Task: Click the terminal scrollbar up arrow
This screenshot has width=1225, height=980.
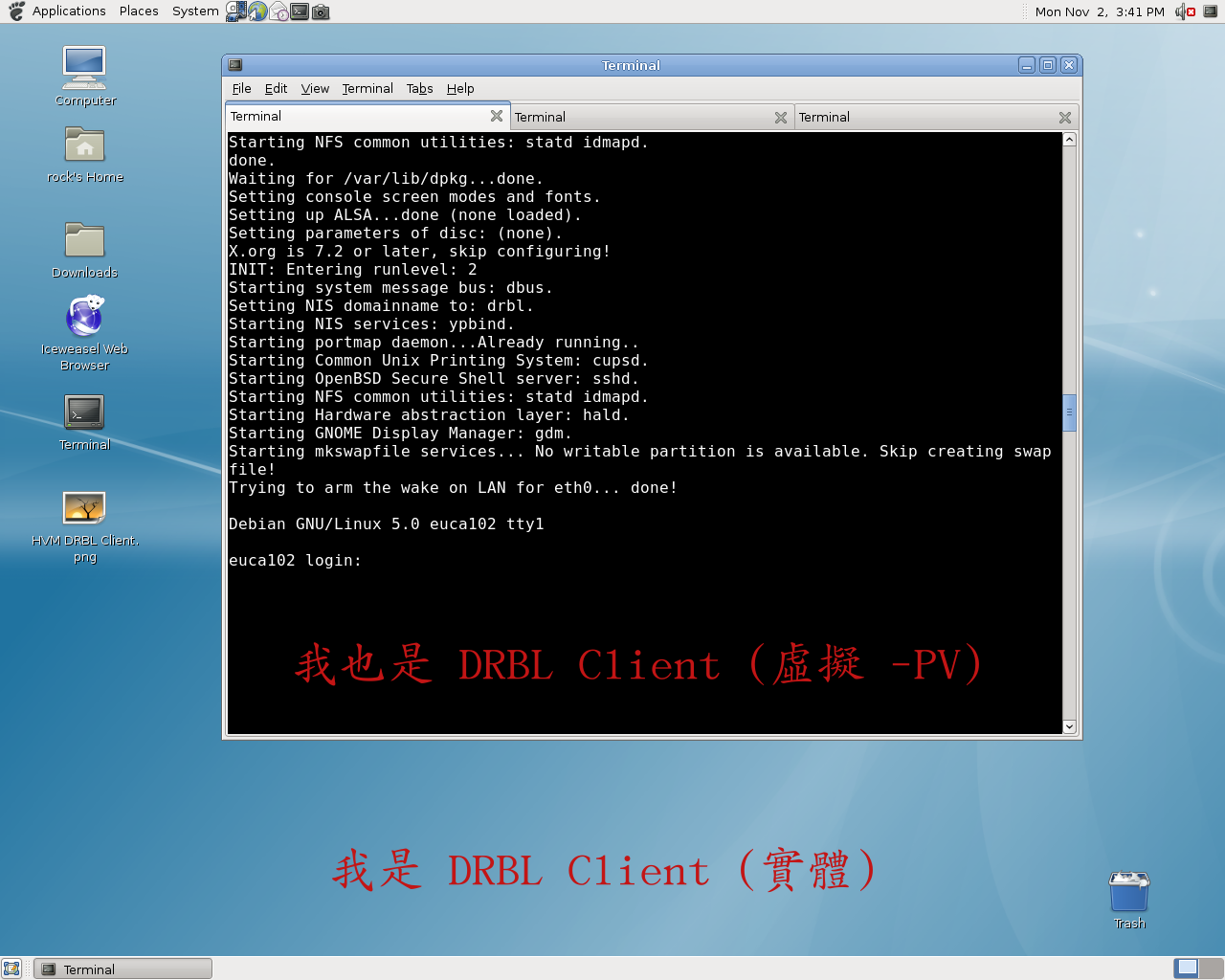Action: point(1070,140)
